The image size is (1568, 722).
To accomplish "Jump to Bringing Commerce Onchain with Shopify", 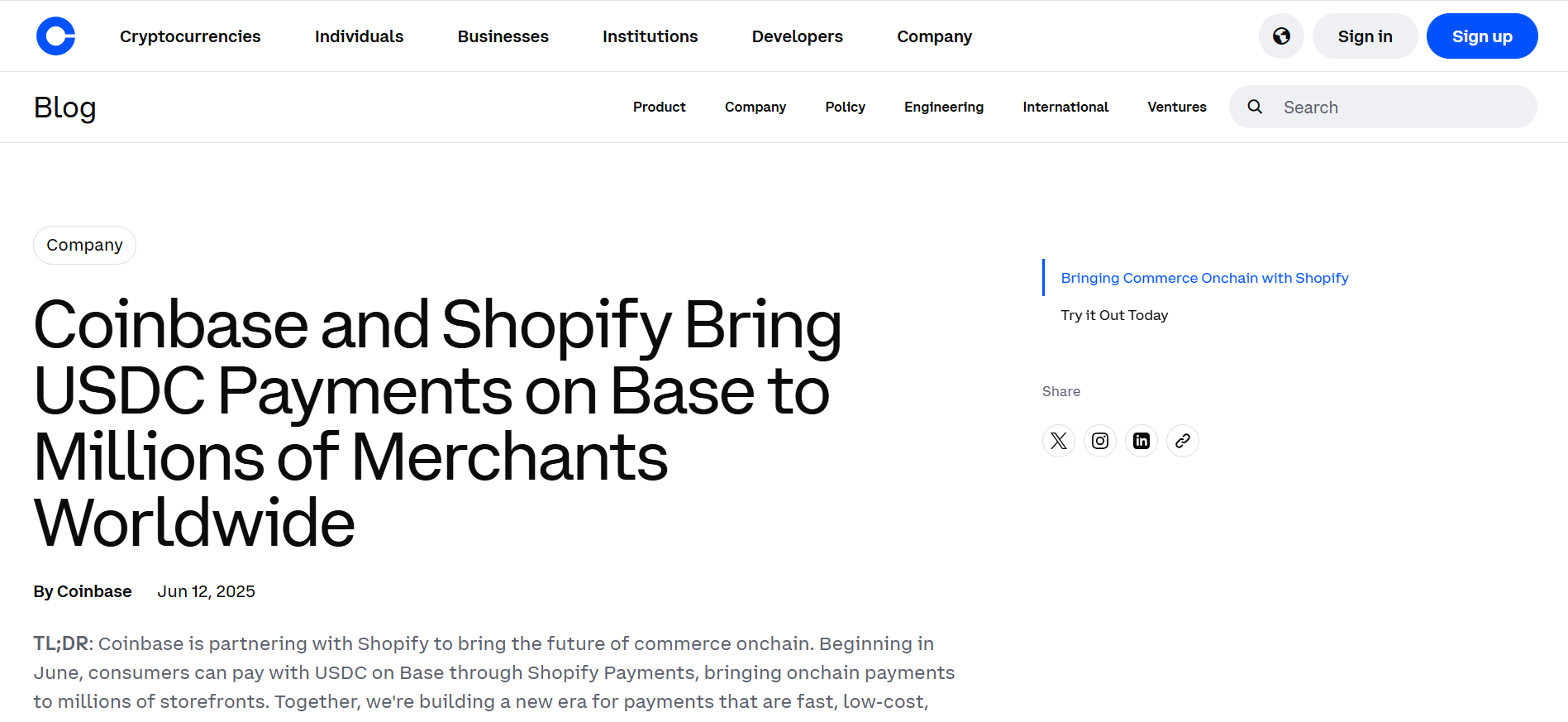I will pyautogui.click(x=1204, y=278).
